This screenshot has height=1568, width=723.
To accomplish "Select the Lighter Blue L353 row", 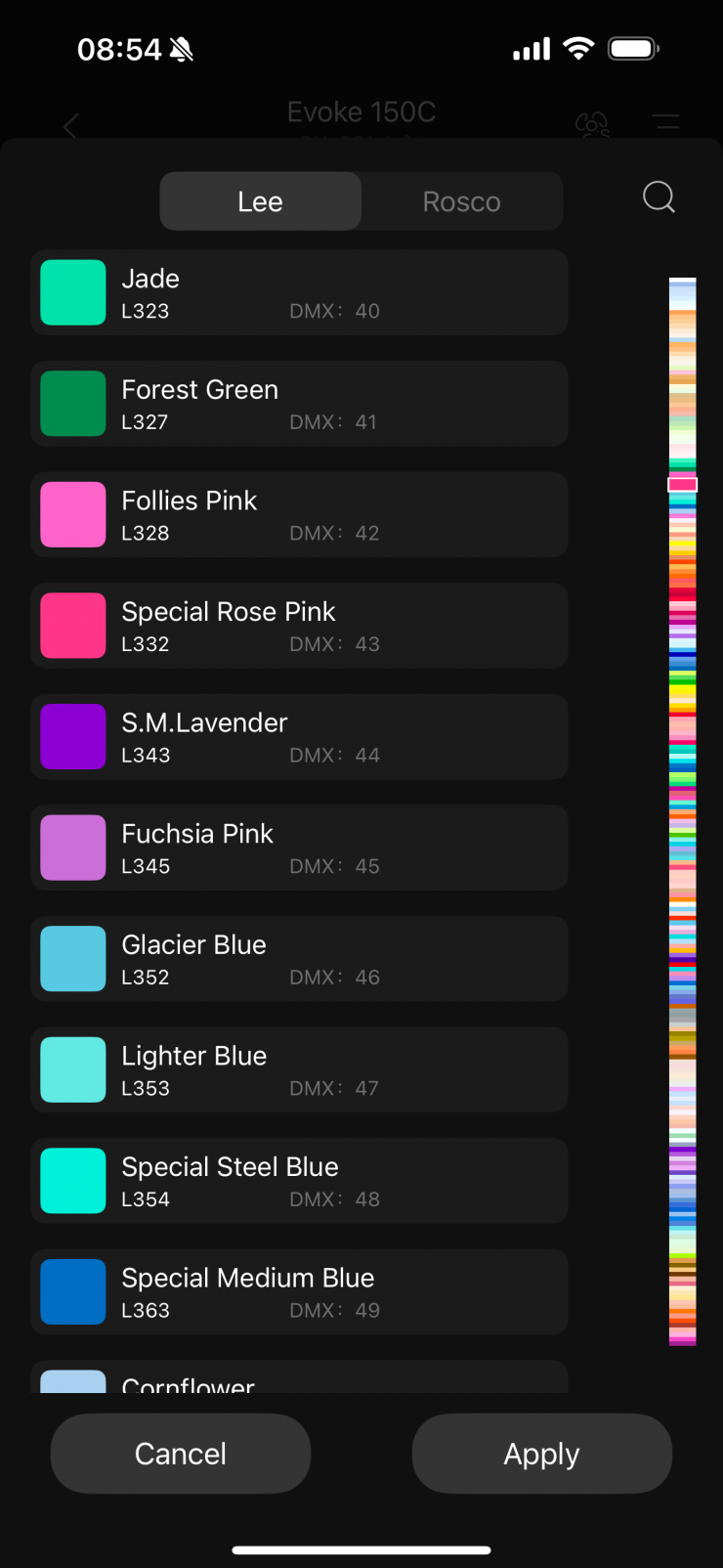I will coord(299,1069).
